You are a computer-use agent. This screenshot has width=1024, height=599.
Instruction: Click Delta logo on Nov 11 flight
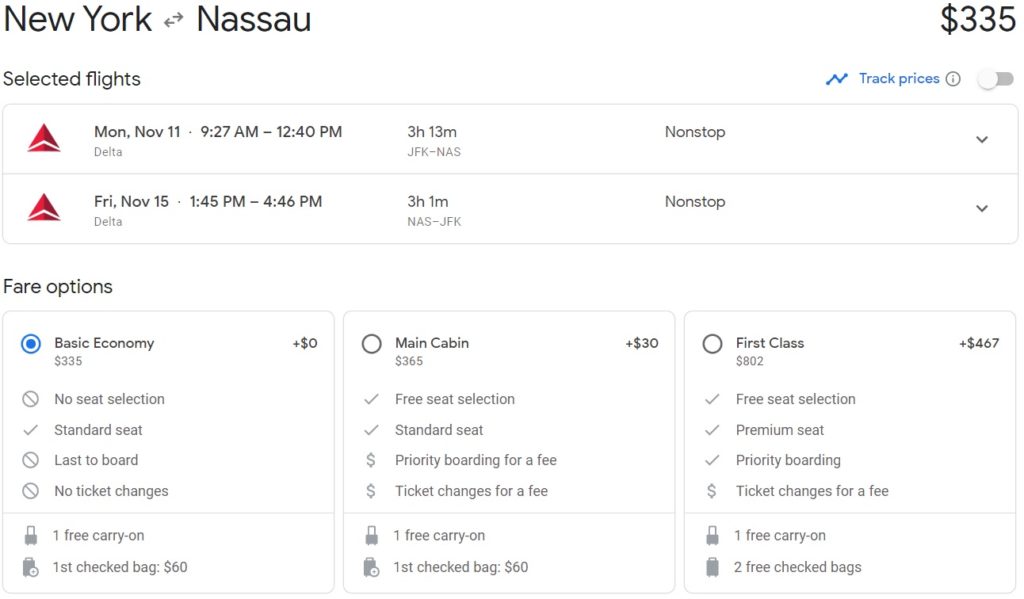coord(44,139)
